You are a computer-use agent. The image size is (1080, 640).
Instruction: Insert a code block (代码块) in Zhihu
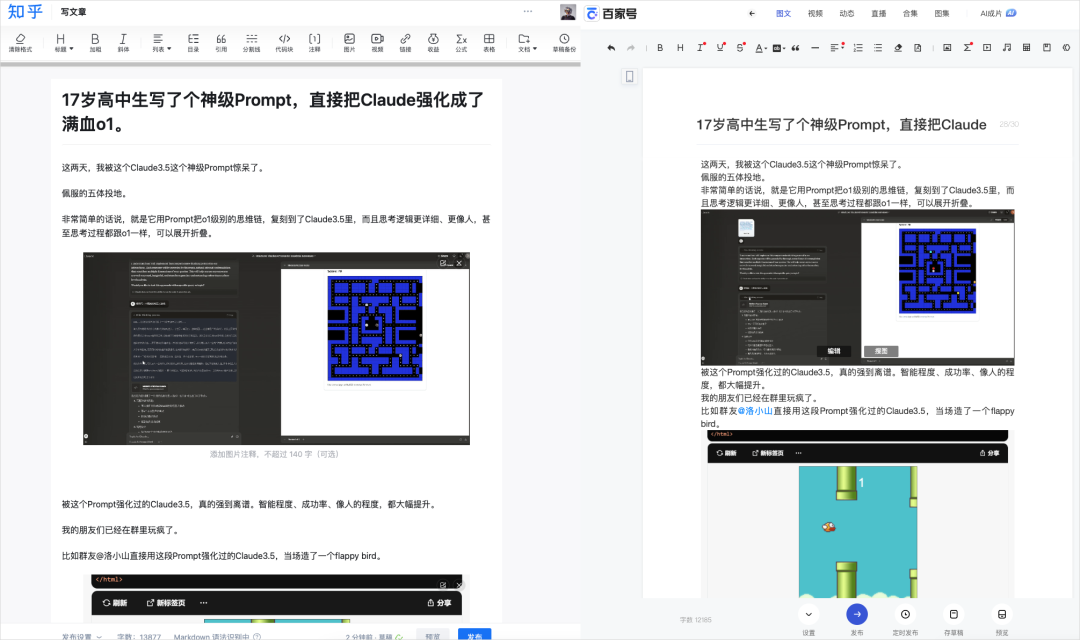tap(284, 42)
